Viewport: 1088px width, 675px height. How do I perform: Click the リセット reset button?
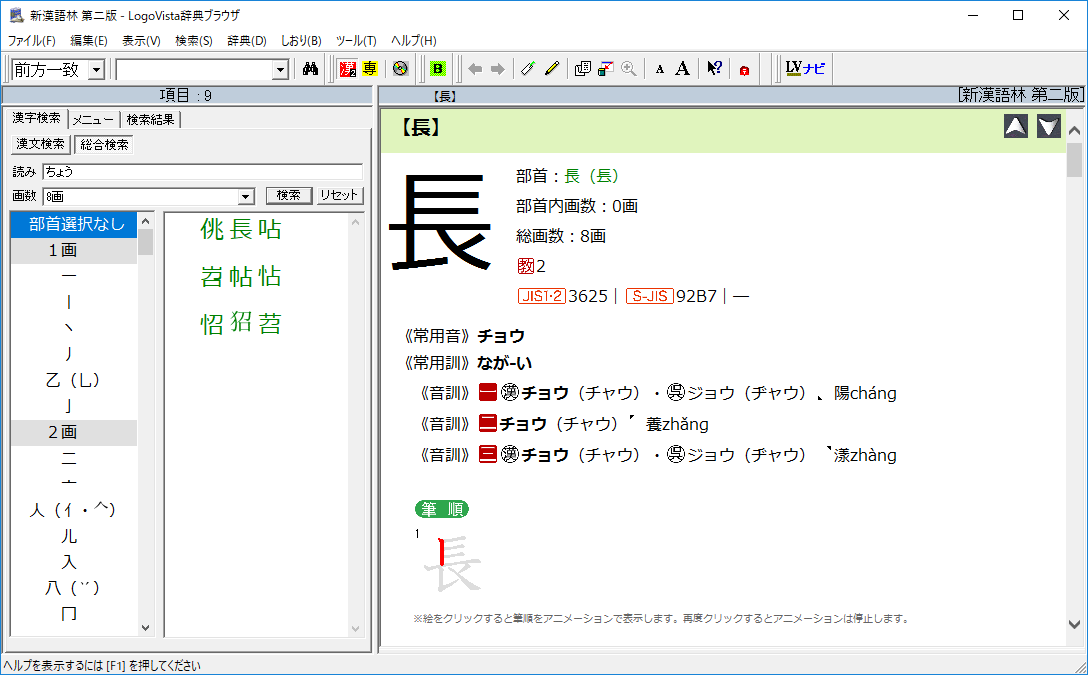340,195
